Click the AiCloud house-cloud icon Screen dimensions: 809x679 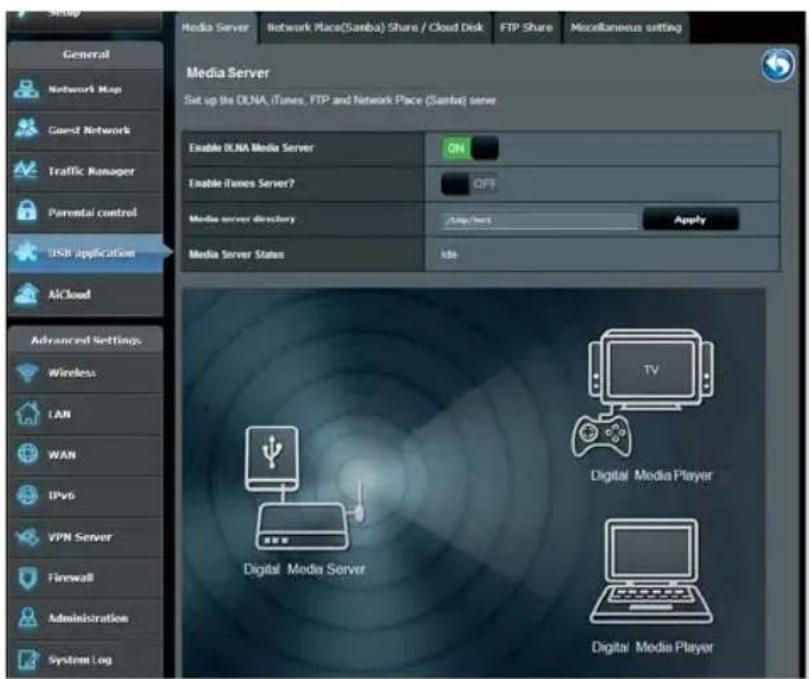pos(26,294)
